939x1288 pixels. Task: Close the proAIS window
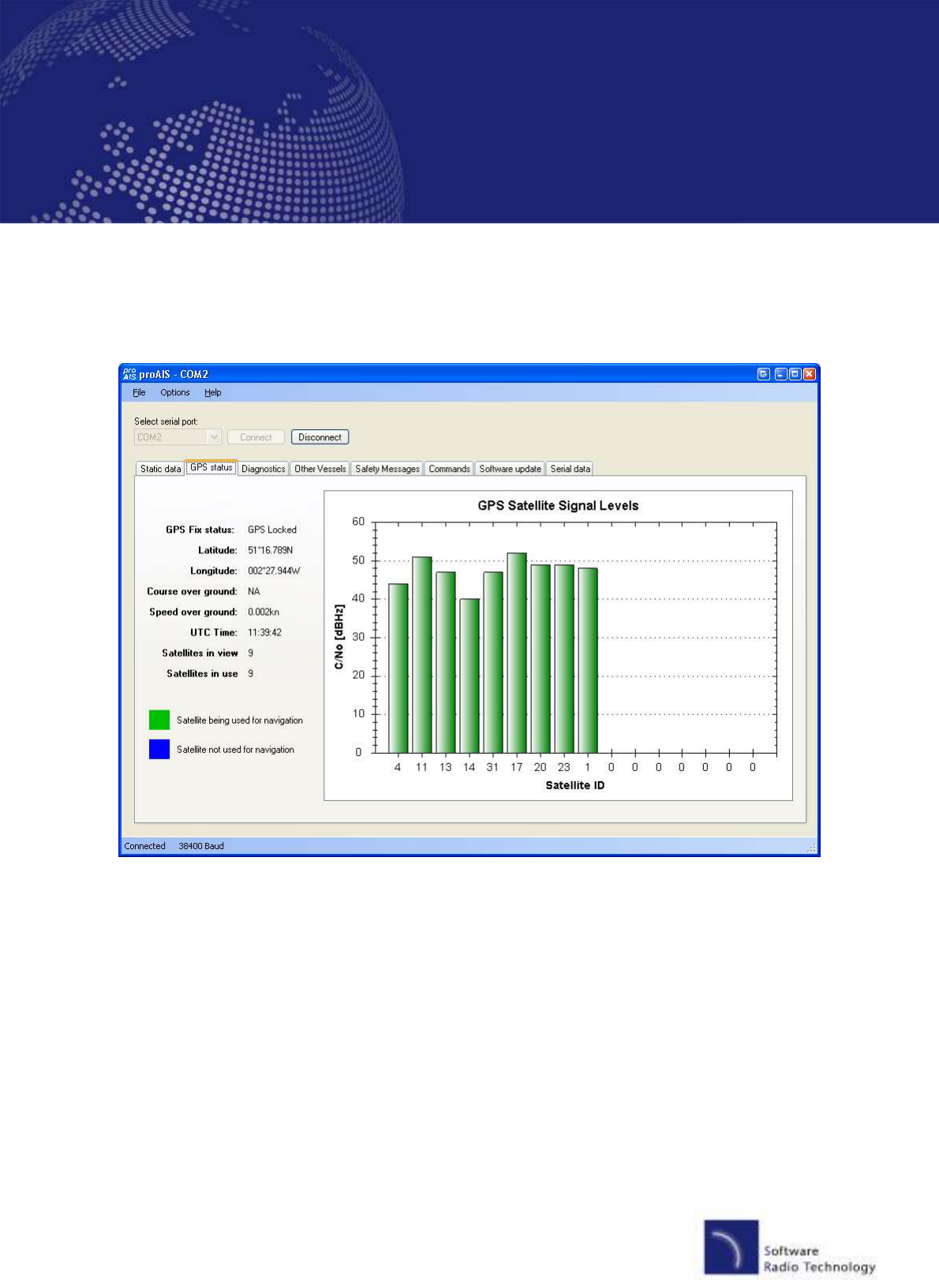809,374
